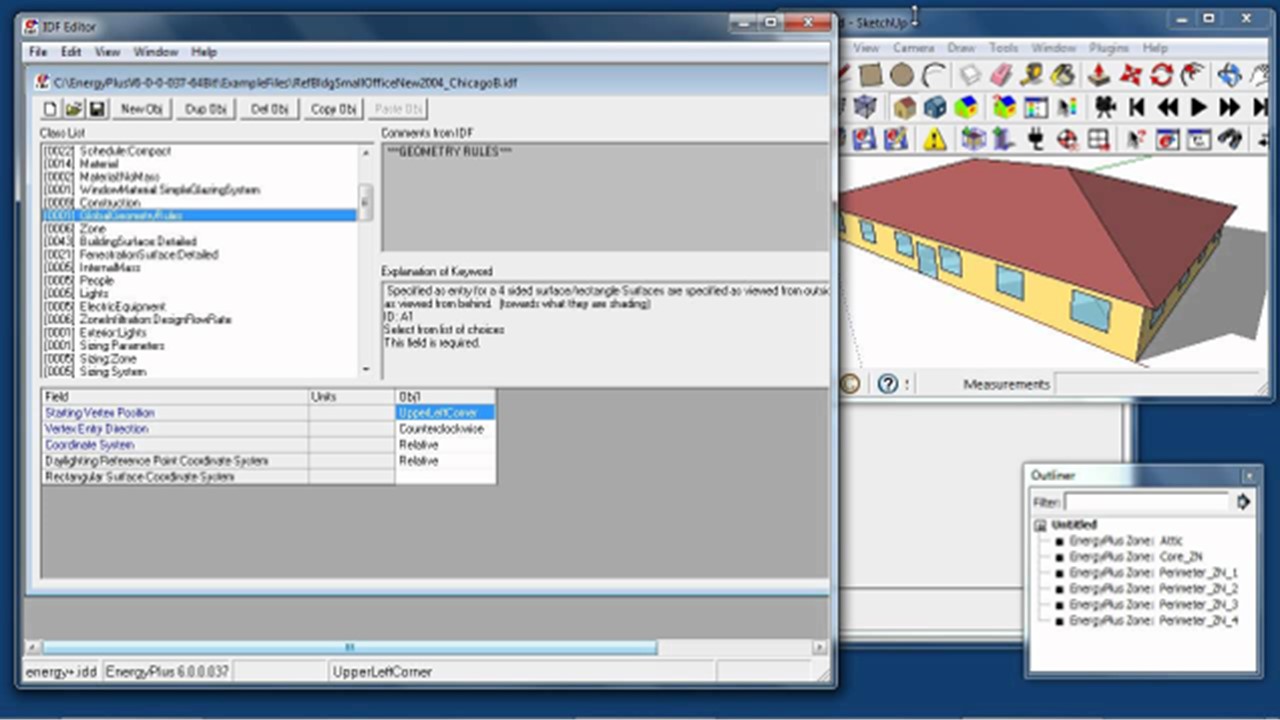Select the Arc tool in SketchUp
The height and width of the screenshot is (720, 1280).
coord(934,75)
